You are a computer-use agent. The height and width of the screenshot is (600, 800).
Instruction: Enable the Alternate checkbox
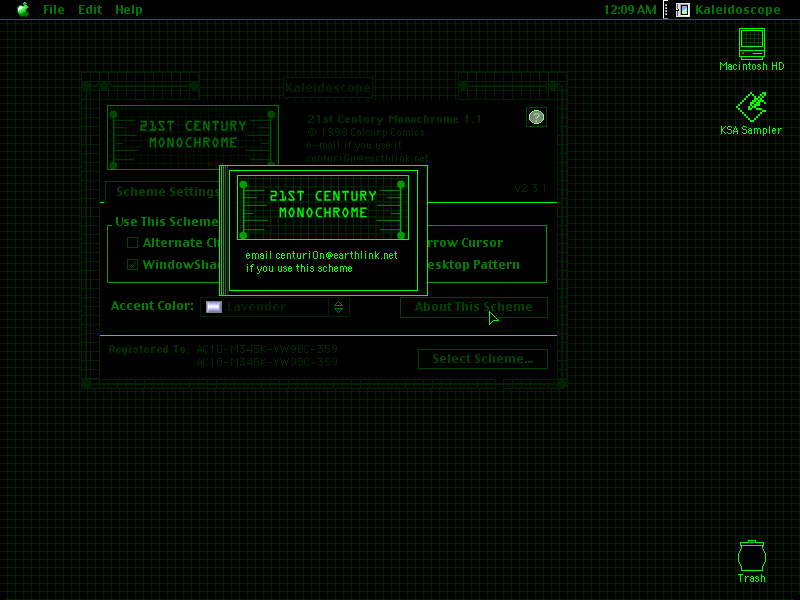coord(133,242)
